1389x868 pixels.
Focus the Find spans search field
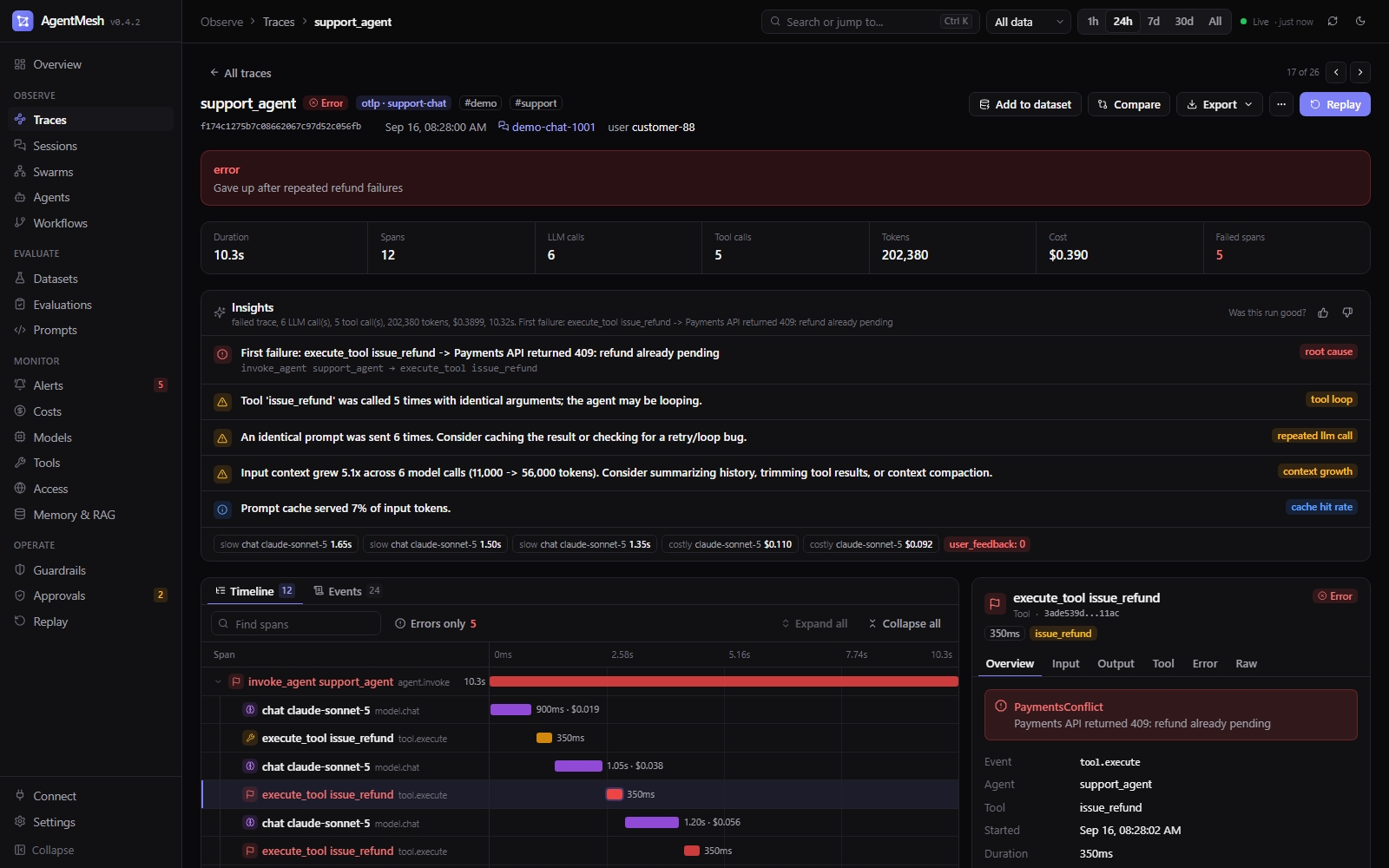pyautogui.click(x=296, y=624)
